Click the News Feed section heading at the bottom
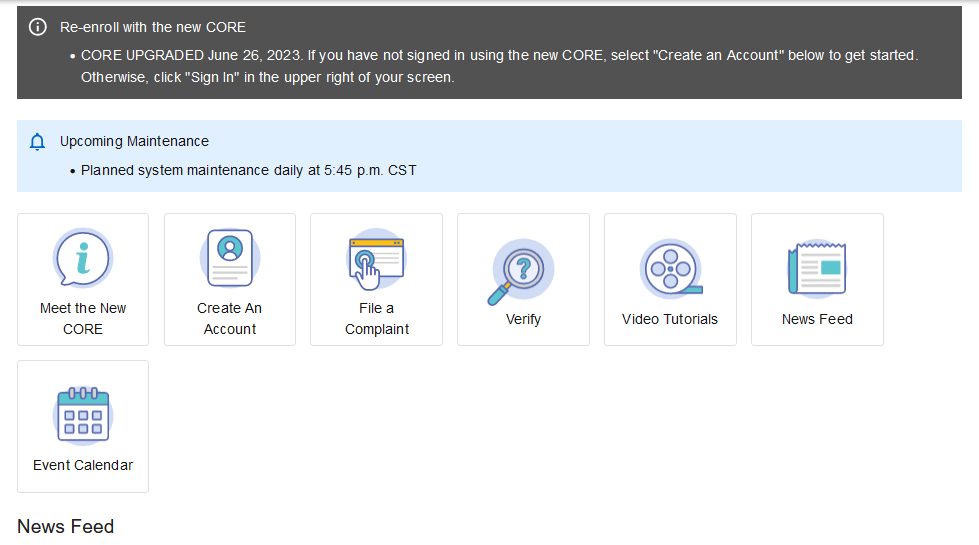The image size is (979, 545). [x=66, y=526]
